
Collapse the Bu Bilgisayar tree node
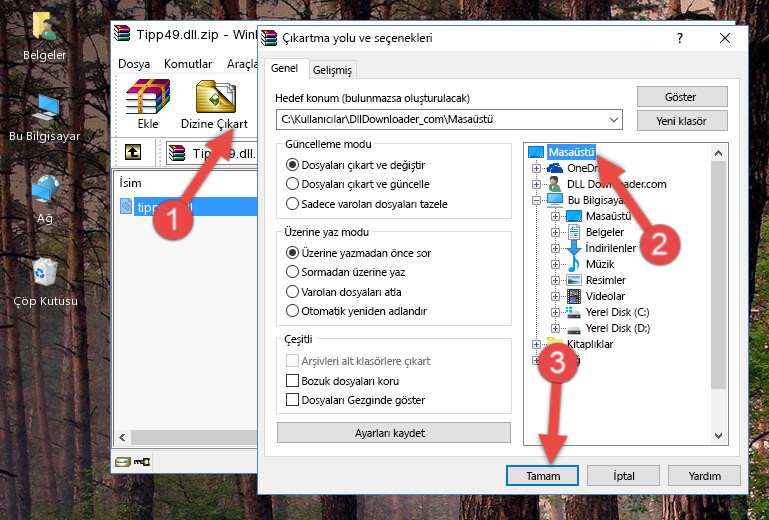tap(536, 200)
